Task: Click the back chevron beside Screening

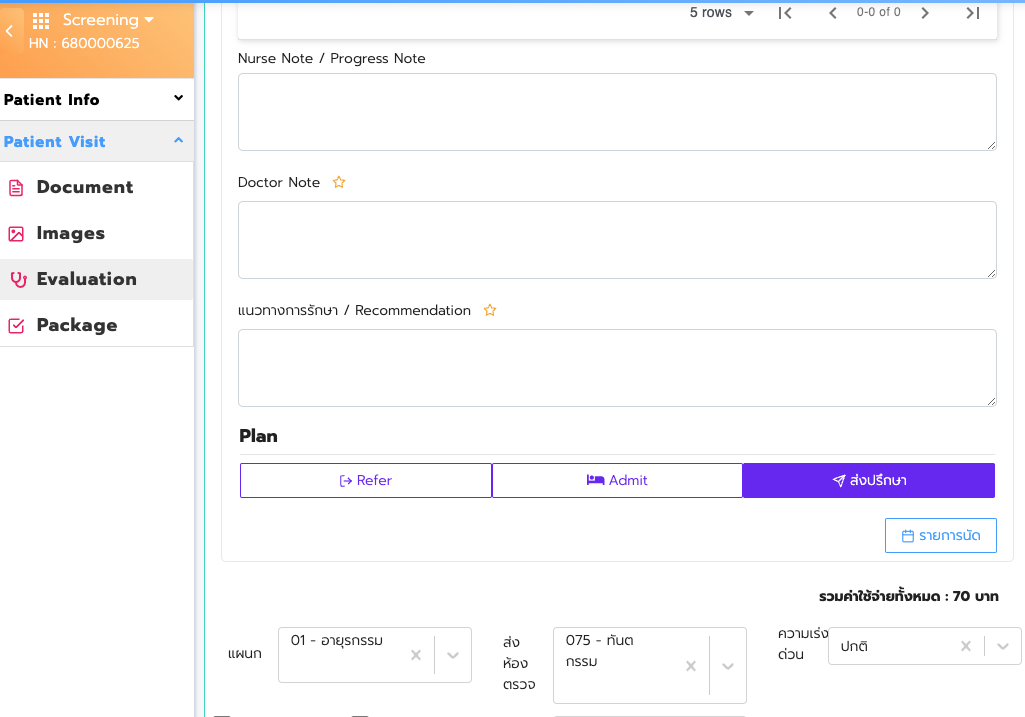Action: tap(9, 32)
